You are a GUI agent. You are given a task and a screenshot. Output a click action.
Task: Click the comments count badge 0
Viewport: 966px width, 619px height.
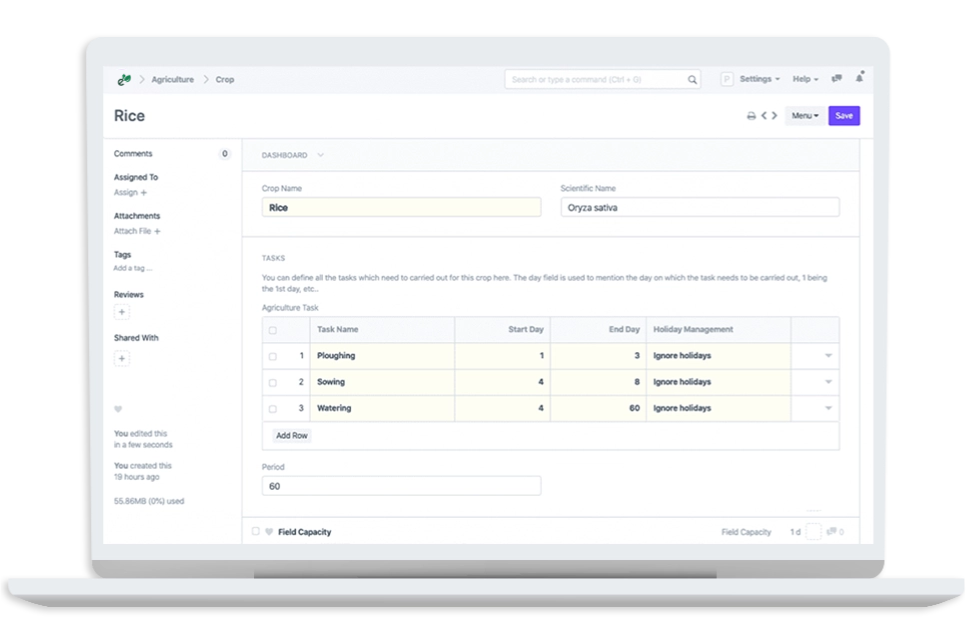pyautogui.click(x=225, y=154)
